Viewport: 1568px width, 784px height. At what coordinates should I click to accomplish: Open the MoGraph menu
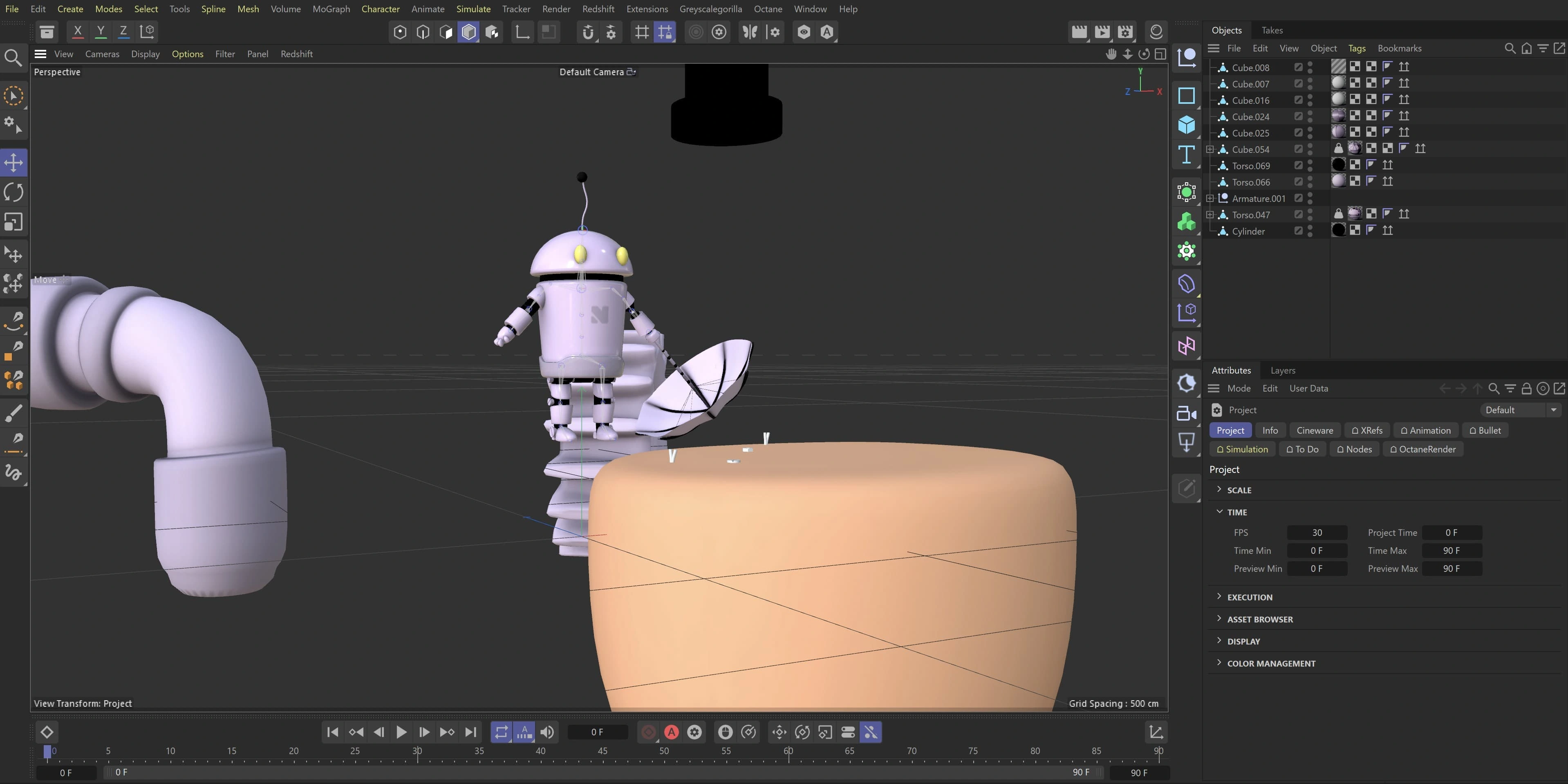[x=331, y=9]
